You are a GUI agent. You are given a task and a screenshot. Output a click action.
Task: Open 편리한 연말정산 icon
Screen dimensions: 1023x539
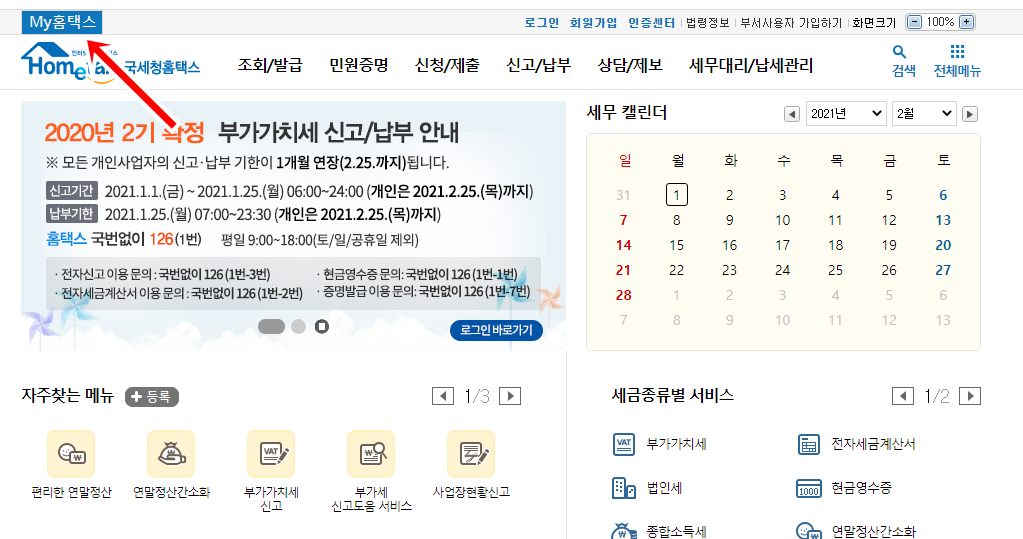71,454
